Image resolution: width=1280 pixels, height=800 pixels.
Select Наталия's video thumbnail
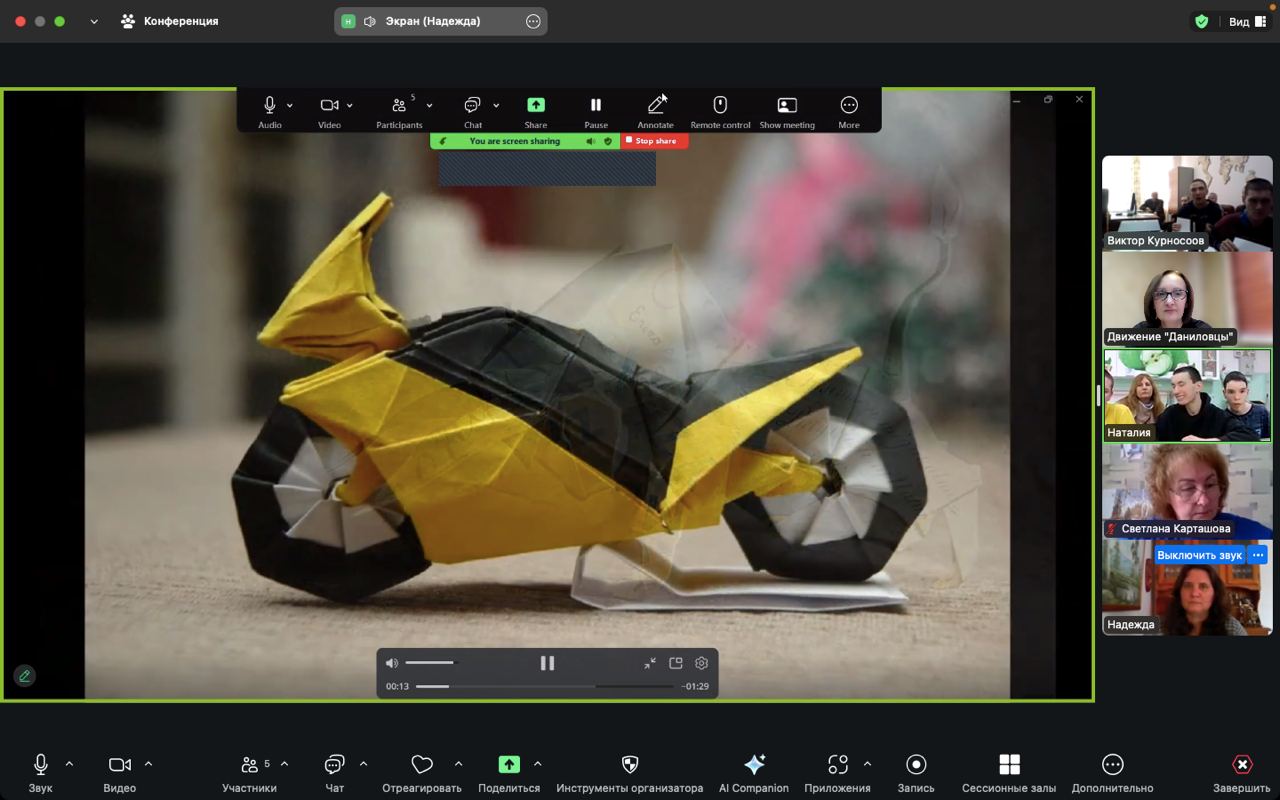pyautogui.click(x=1187, y=395)
